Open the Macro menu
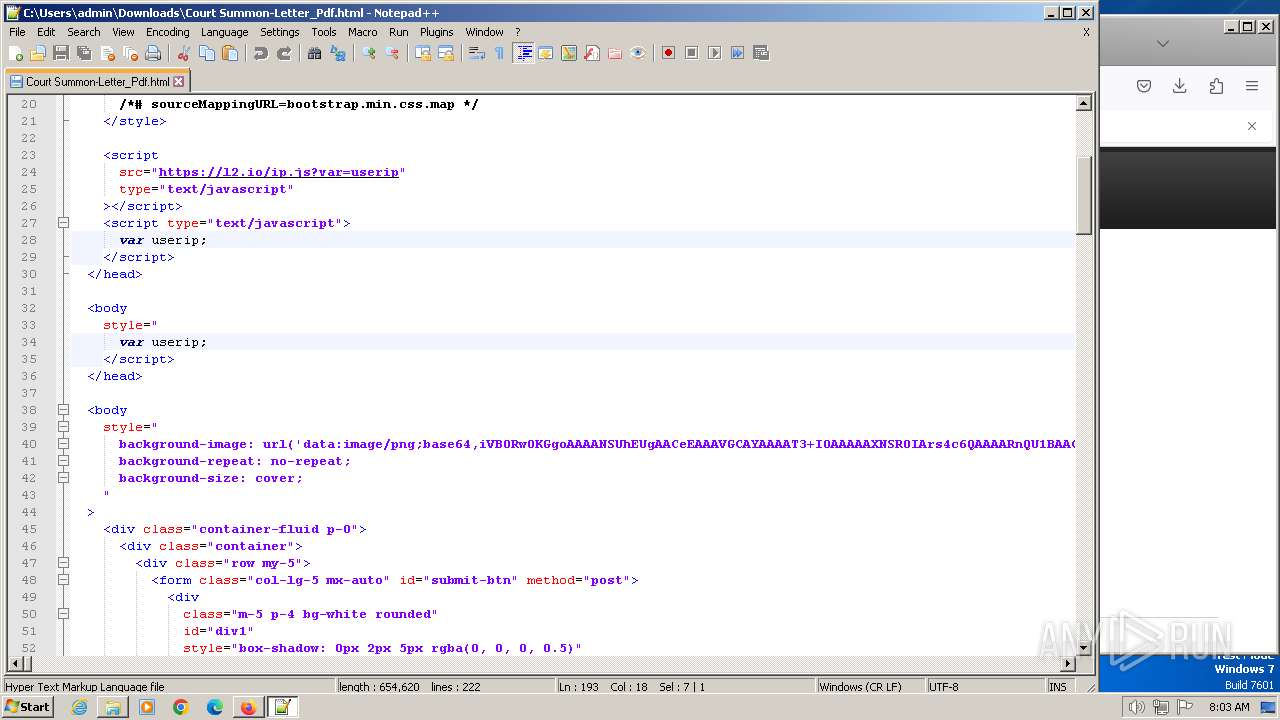 [363, 32]
